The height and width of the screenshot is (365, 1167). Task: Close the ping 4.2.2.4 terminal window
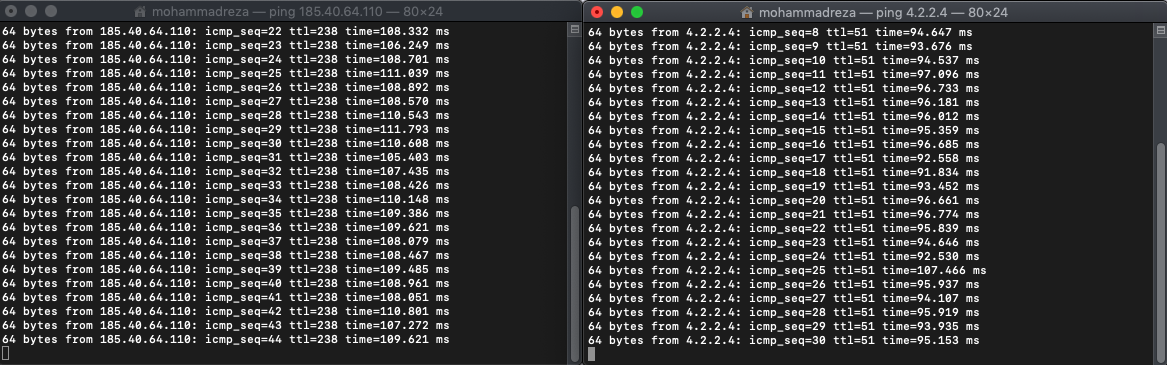pyautogui.click(x=597, y=12)
